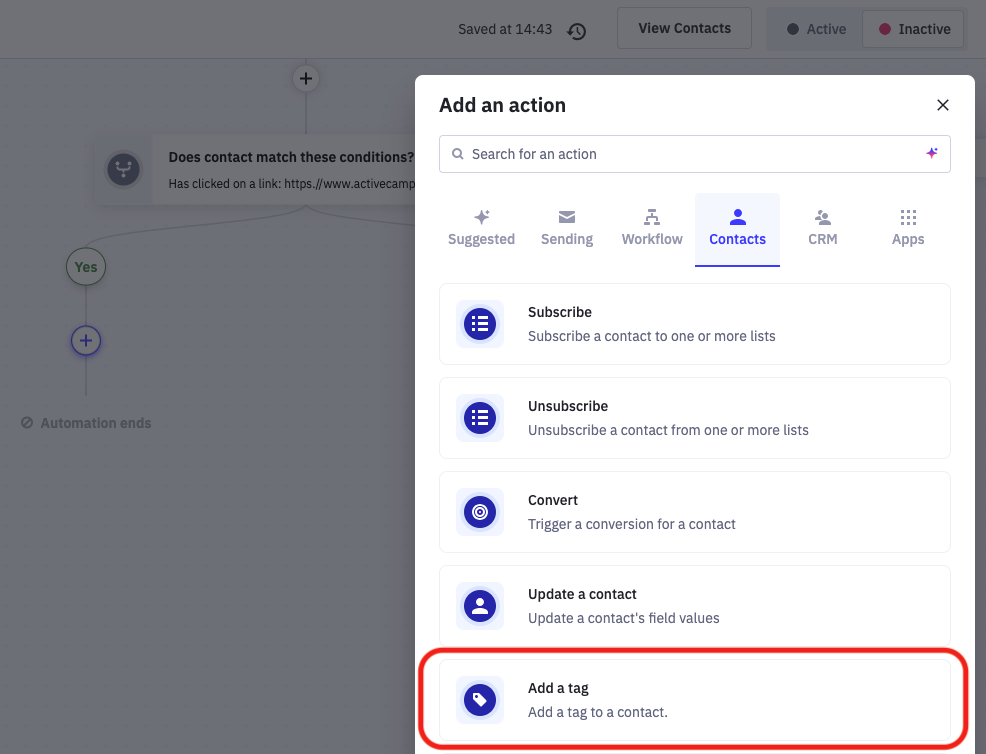Add a step under the Yes branch
Viewport: 986px width, 754px height.
tap(86, 341)
